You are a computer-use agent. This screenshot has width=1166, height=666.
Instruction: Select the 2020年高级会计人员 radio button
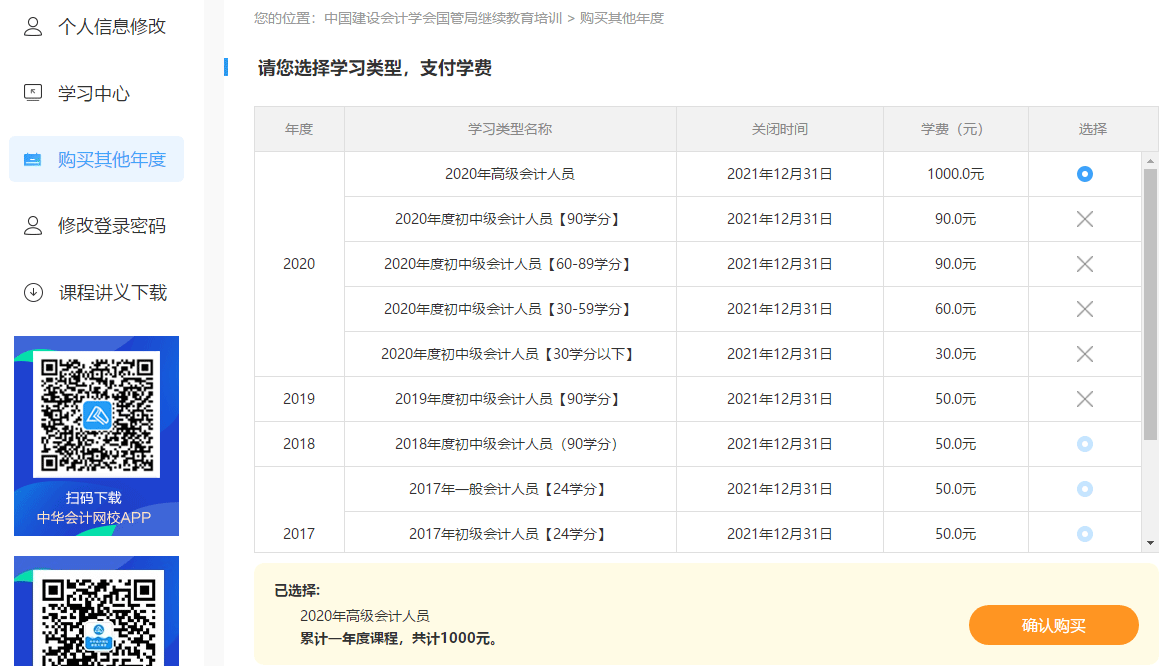(x=1084, y=174)
